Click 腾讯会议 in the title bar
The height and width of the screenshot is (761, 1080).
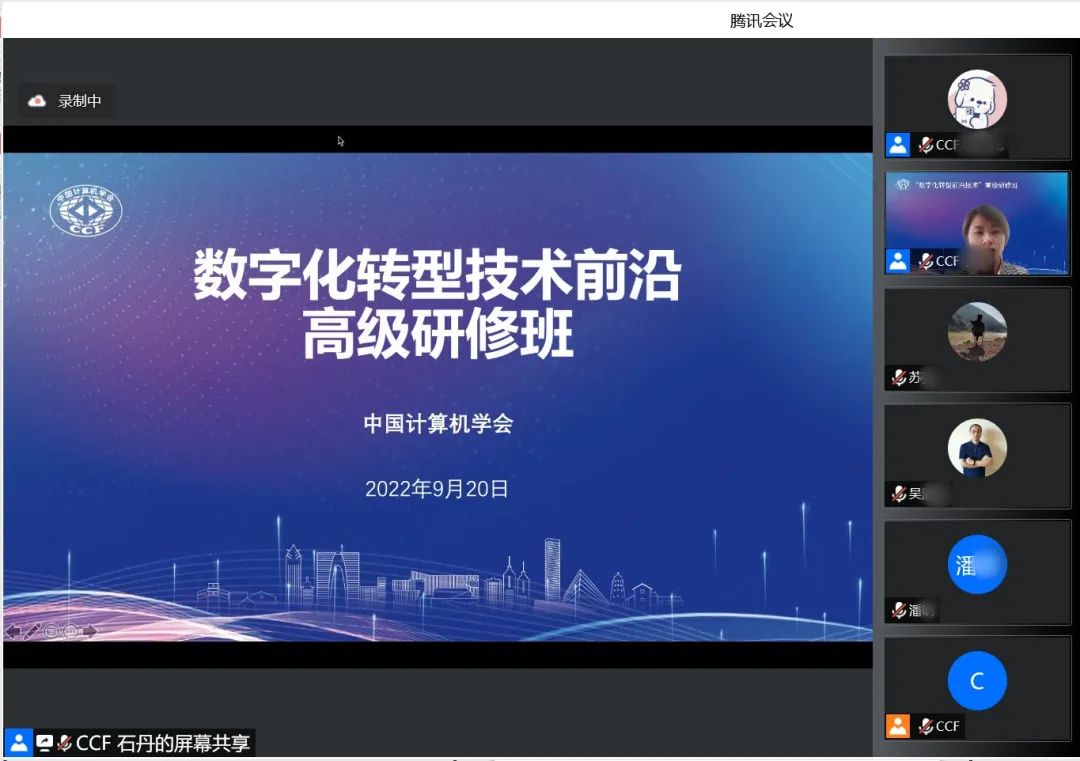pos(762,20)
